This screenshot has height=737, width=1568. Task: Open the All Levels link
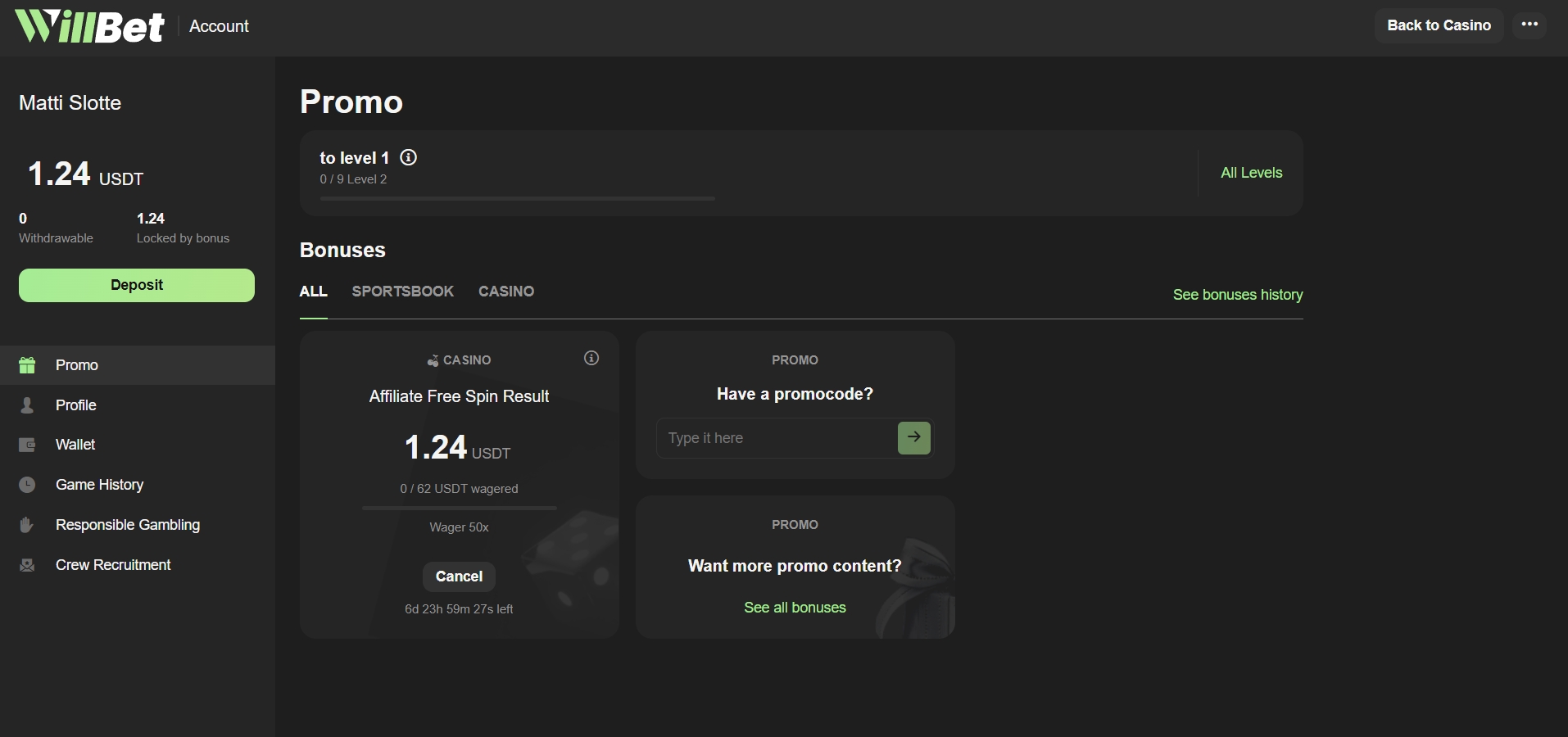pos(1251,173)
